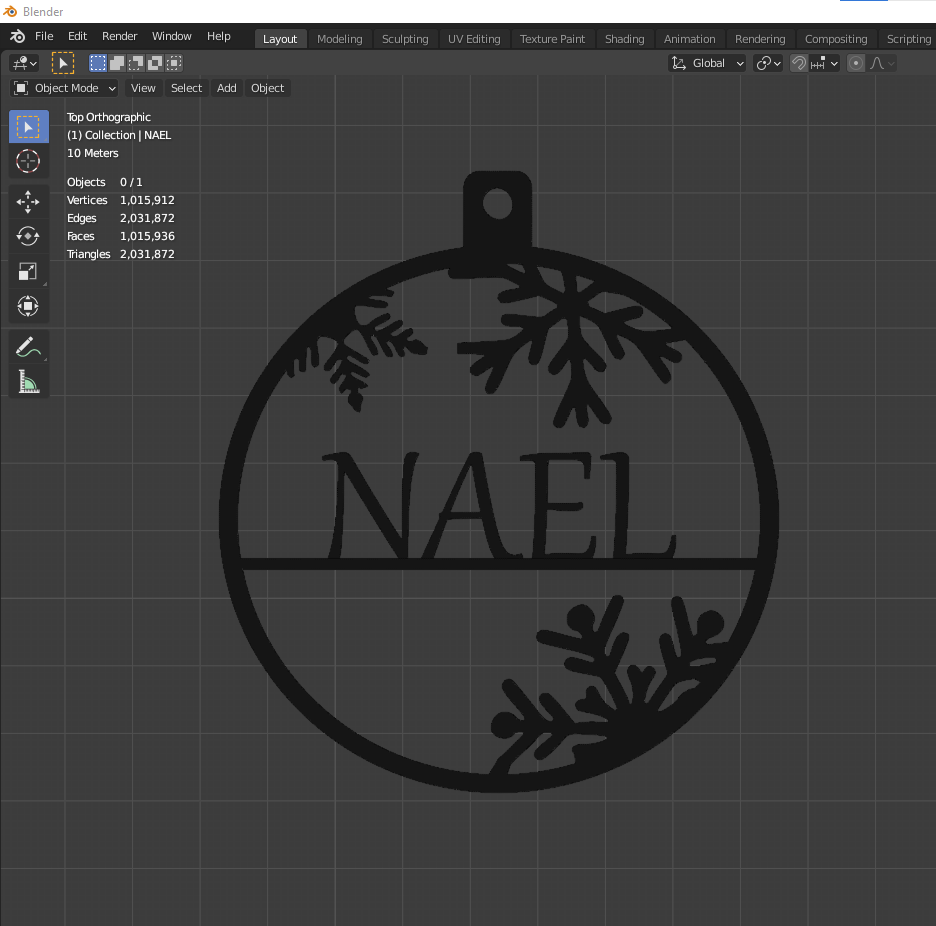Screen dimensions: 936x926
Task: Select the Cursor tool
Action: point(29,161)
